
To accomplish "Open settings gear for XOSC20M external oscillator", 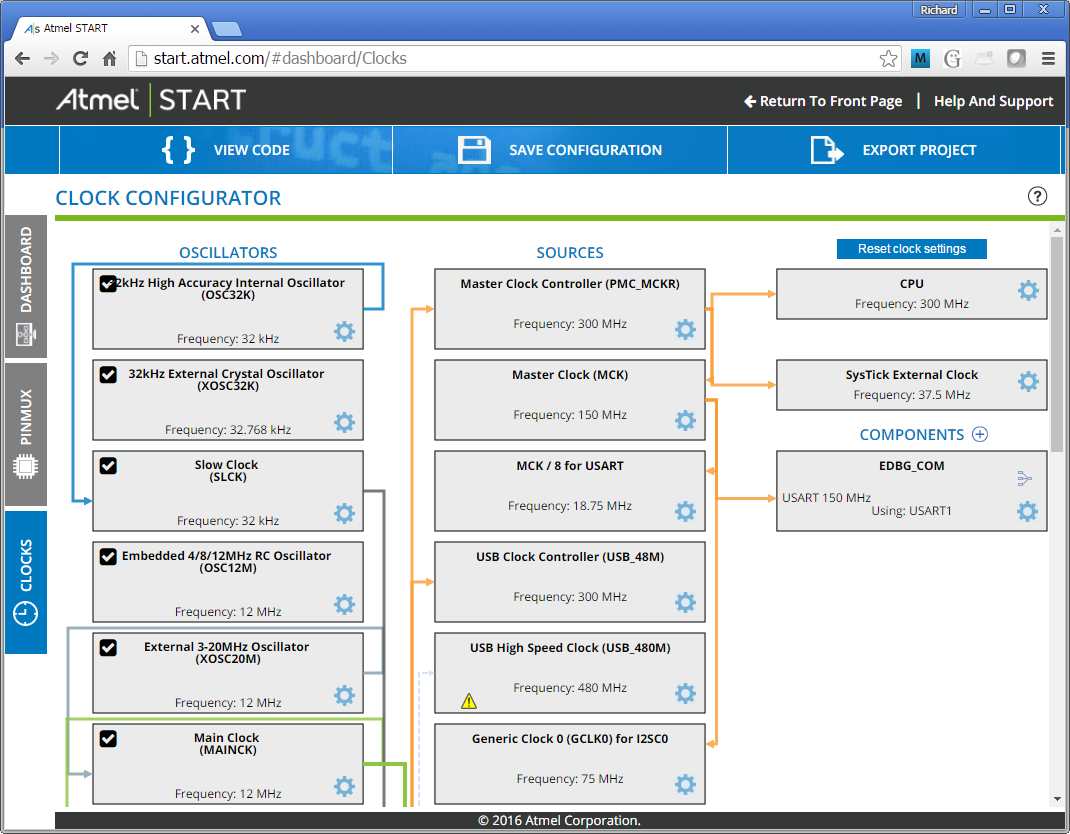I will [x=345, y=695].
